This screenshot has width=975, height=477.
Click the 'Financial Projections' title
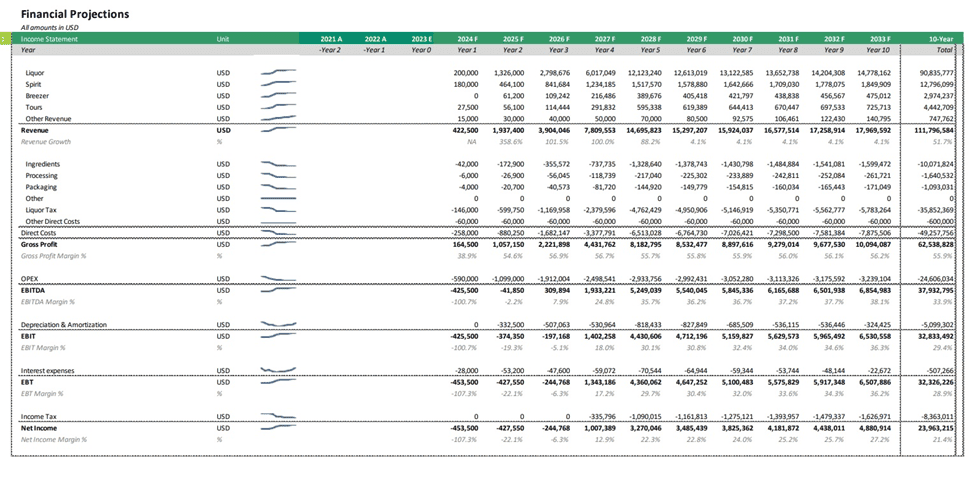[x=75, y=14]
